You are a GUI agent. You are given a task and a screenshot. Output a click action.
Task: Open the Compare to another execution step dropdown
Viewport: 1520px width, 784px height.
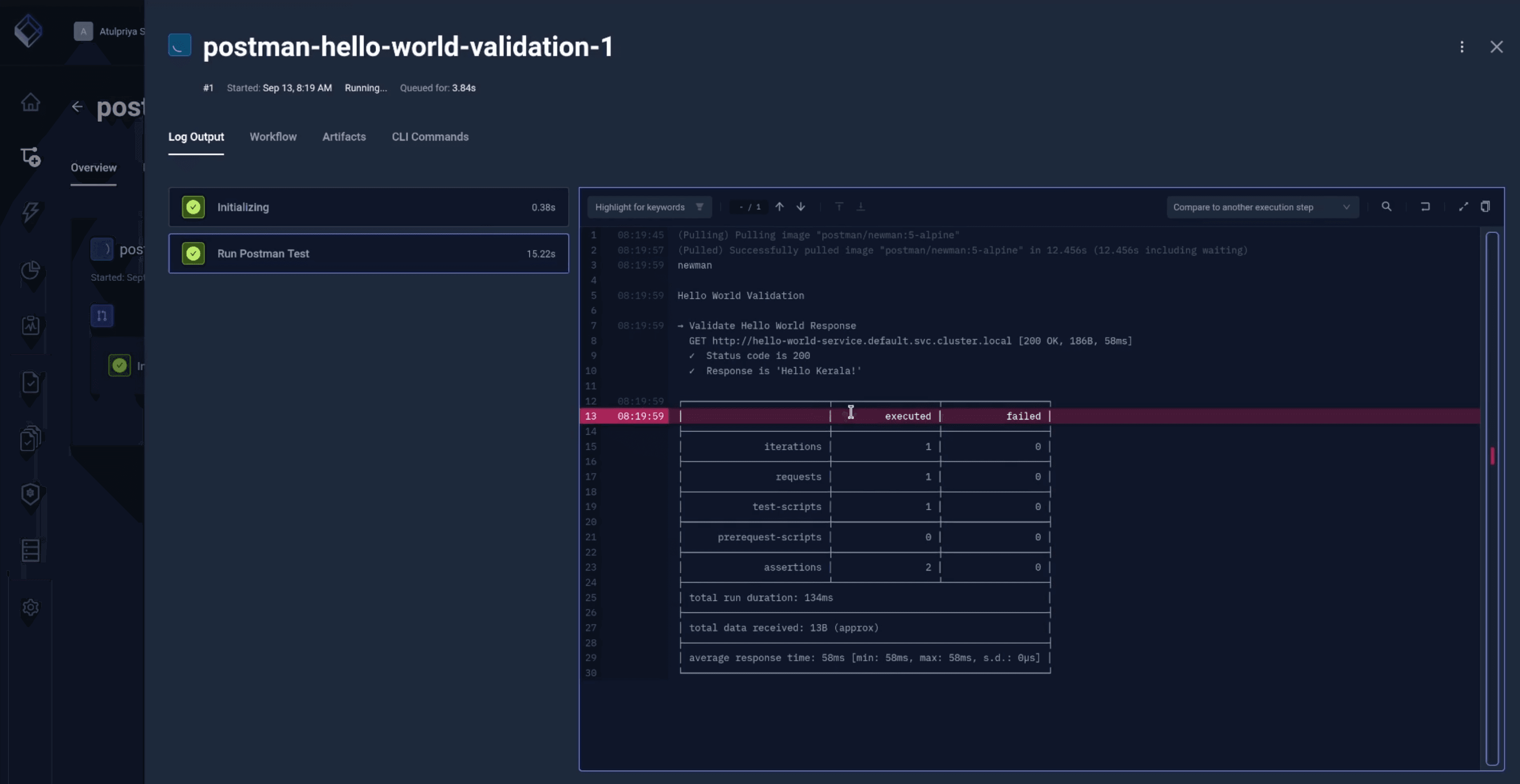[1262, 207]
